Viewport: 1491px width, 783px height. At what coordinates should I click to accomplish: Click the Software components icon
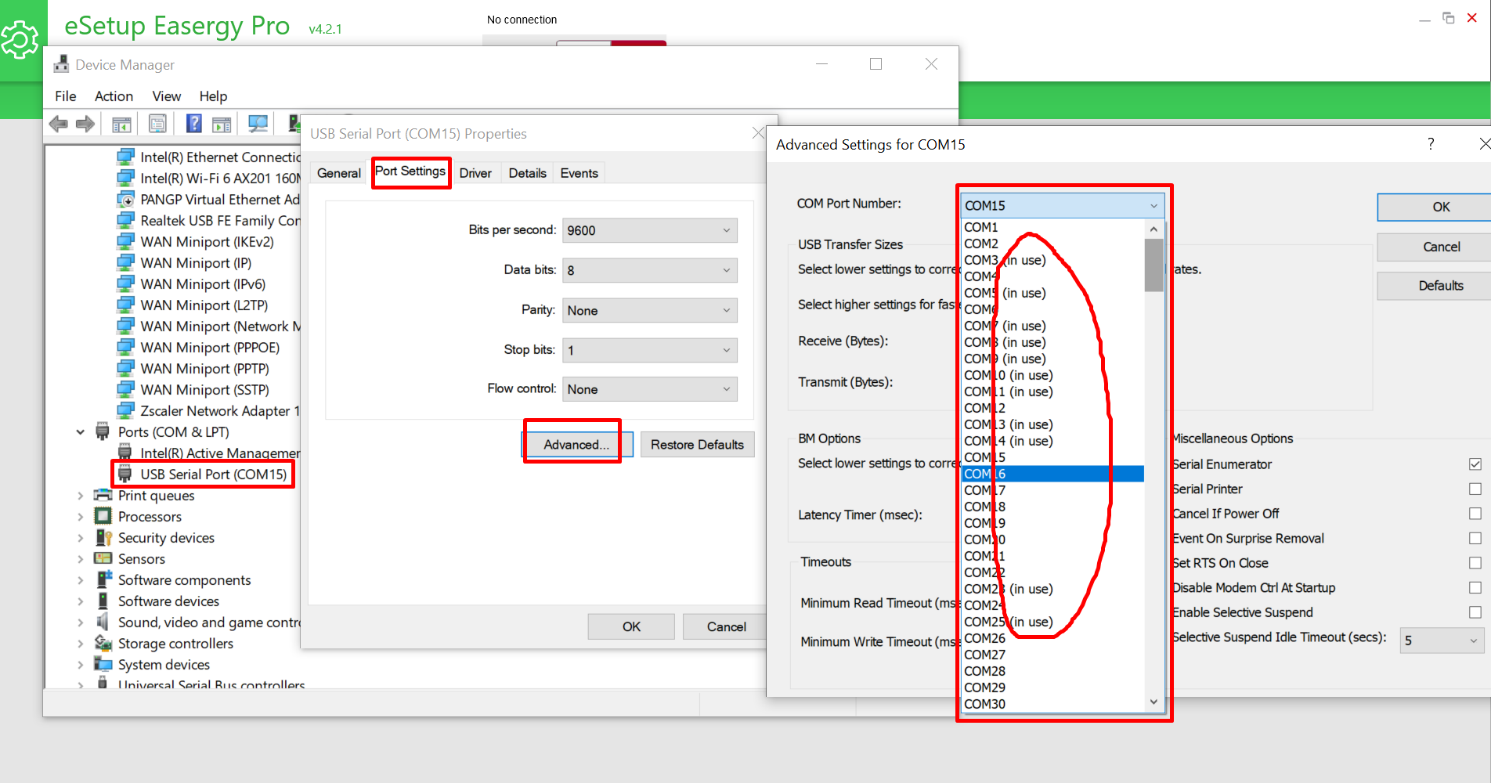coord(102,580)
